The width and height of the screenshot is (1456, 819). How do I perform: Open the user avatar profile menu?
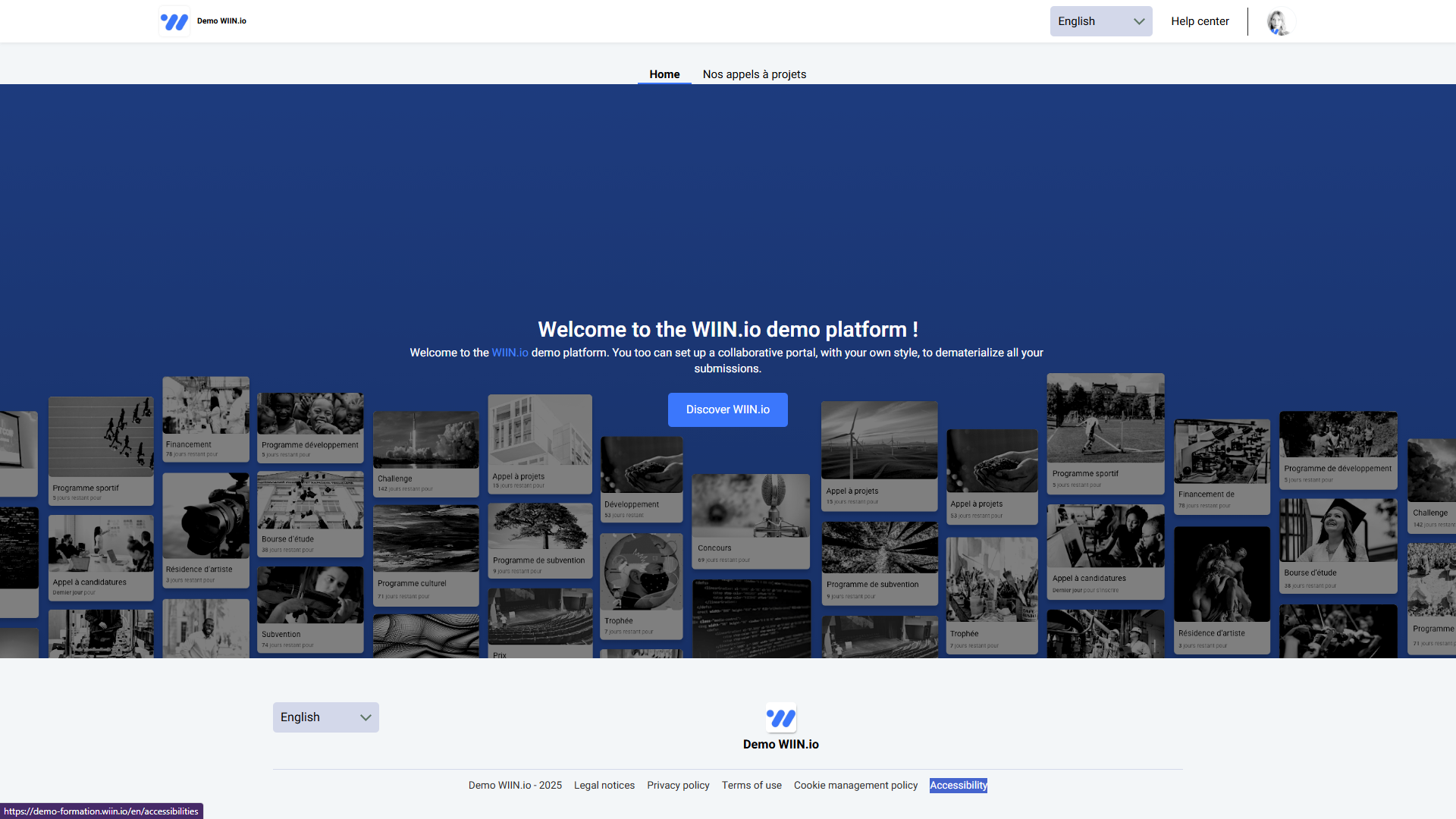pyautogui.click(x=1279, y=22)
